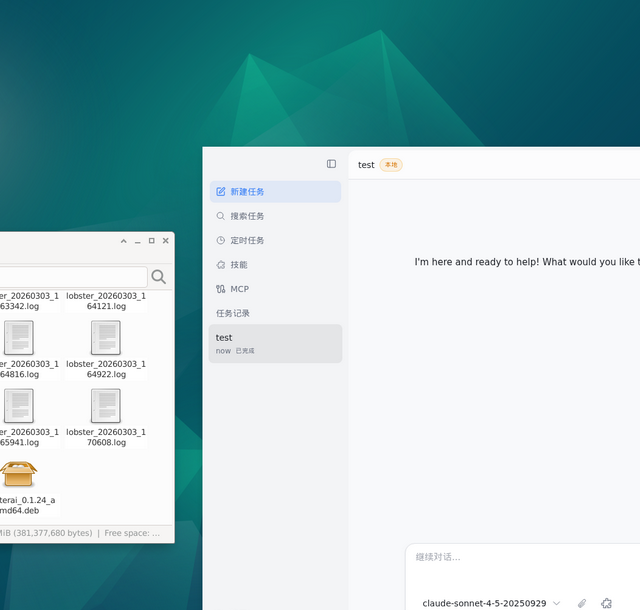Click the document icon above 64816.log
Screen dimensions: 640x610
point(19,338)
